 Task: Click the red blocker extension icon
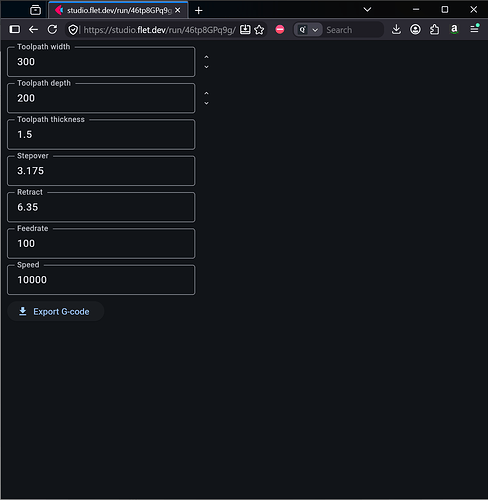tap(280, 30)
